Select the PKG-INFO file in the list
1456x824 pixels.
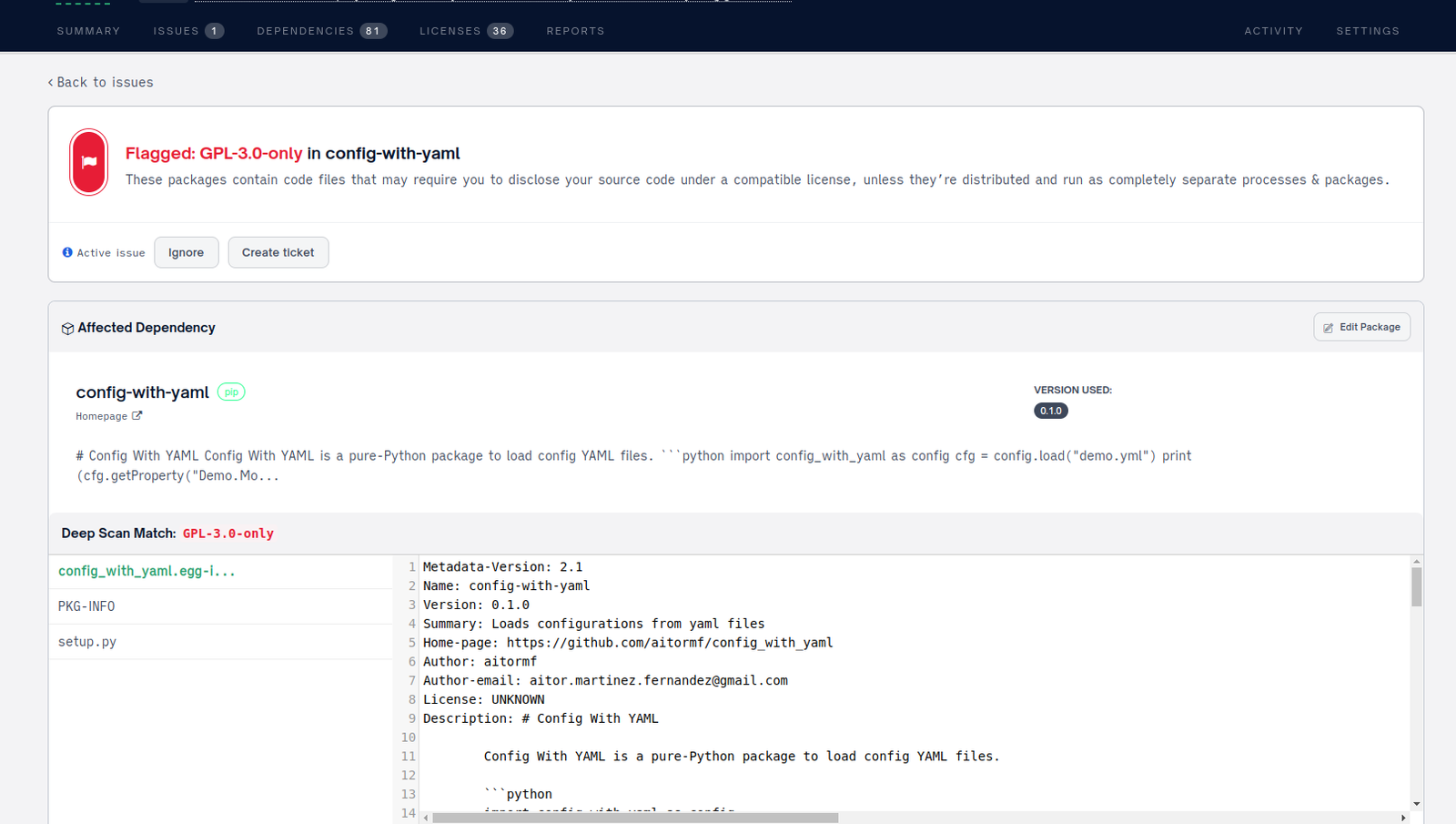[86, 606]
